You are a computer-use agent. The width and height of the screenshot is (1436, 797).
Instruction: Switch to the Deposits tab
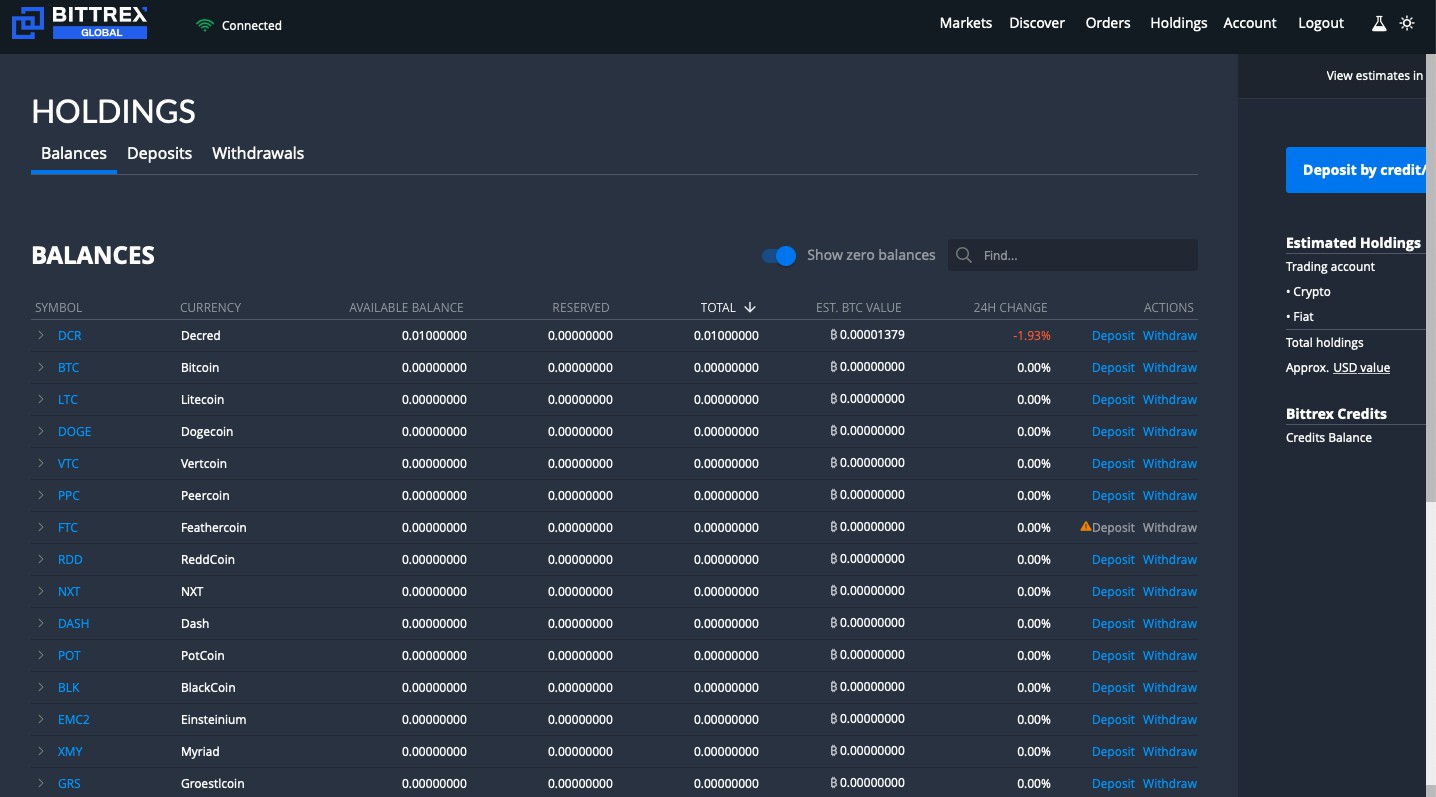159,153
